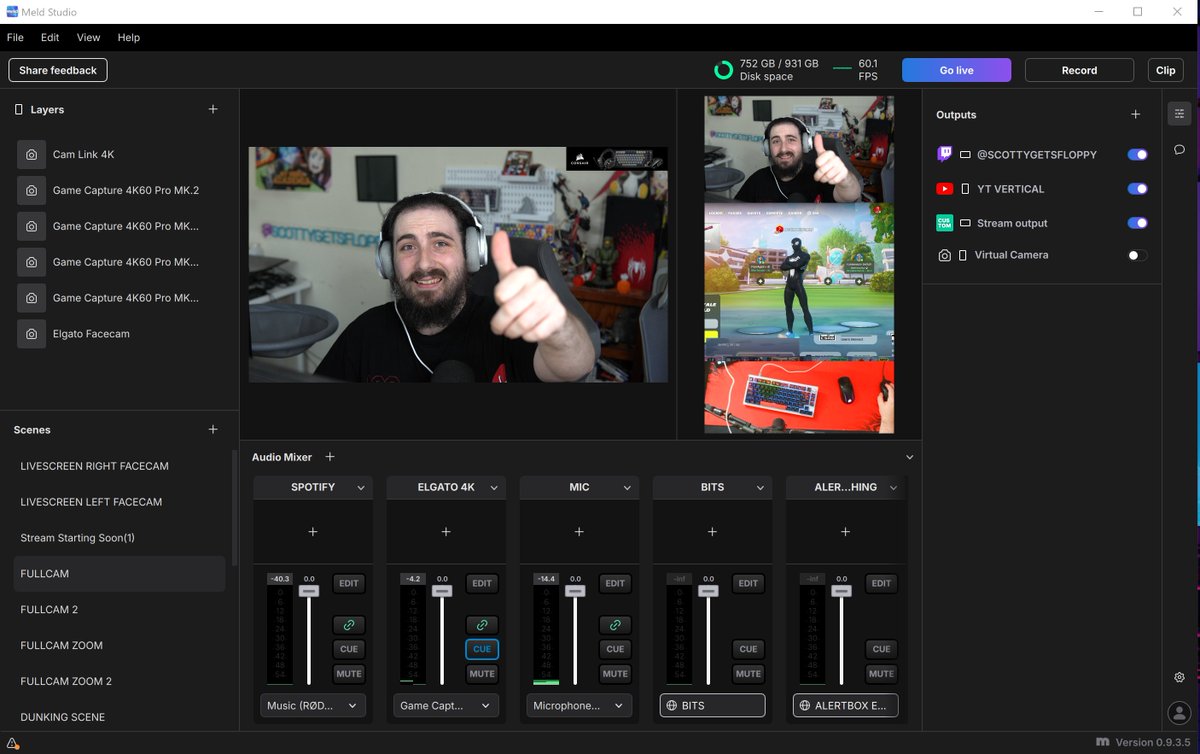Open the Help menu
Image resolution: width=1200 pixels, height=754 pixels.
pyautogui.click(x=128, y=37)
